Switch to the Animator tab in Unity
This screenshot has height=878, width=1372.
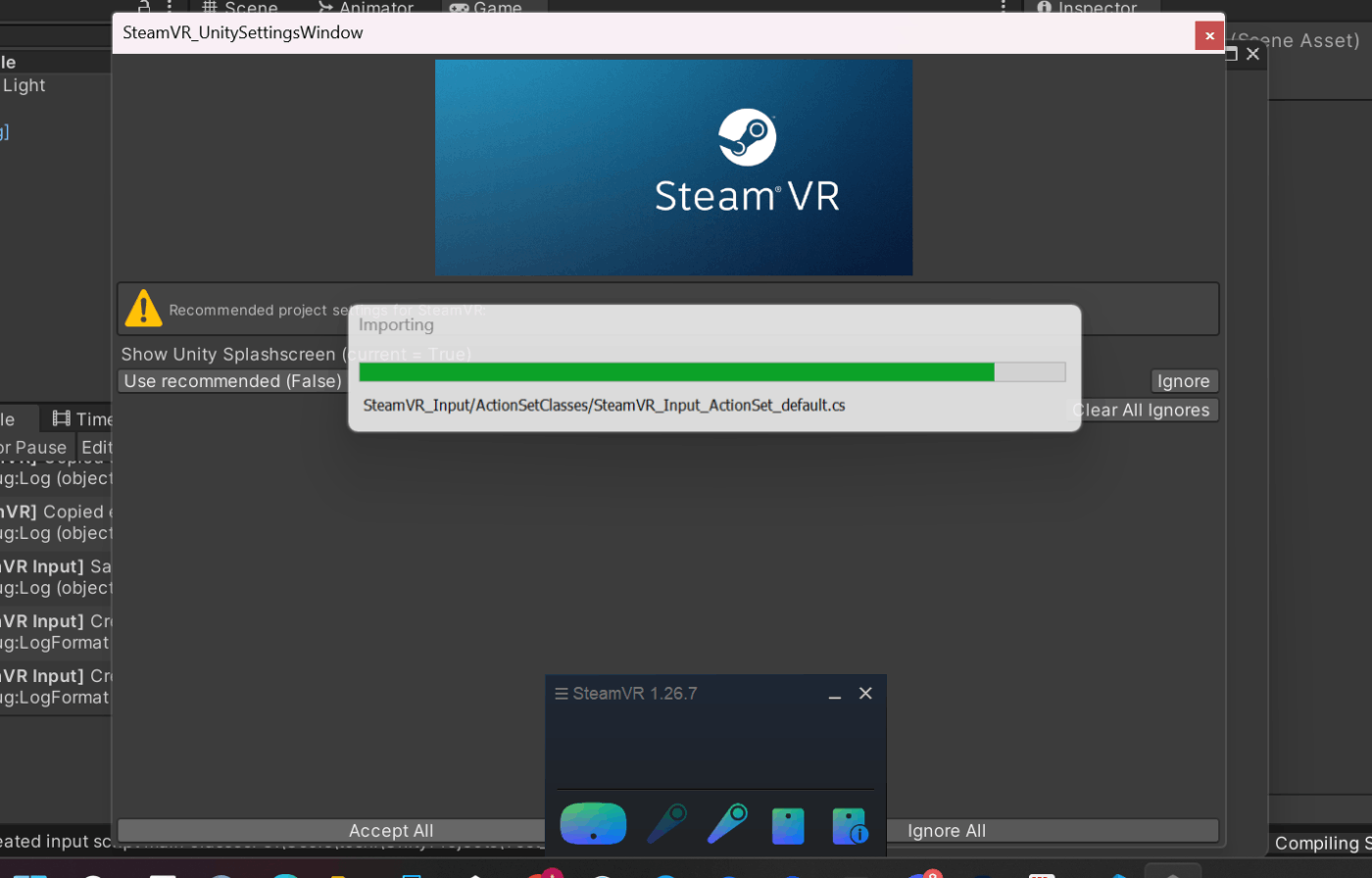tap(366, 8)
